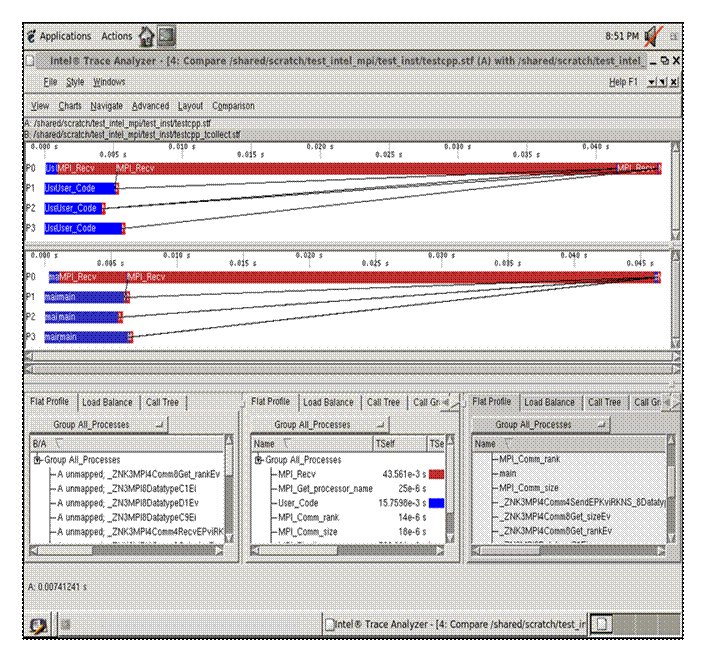703x655 pixels.
Task: Select User_Code row in middle profile
Action: coord(348,503)
